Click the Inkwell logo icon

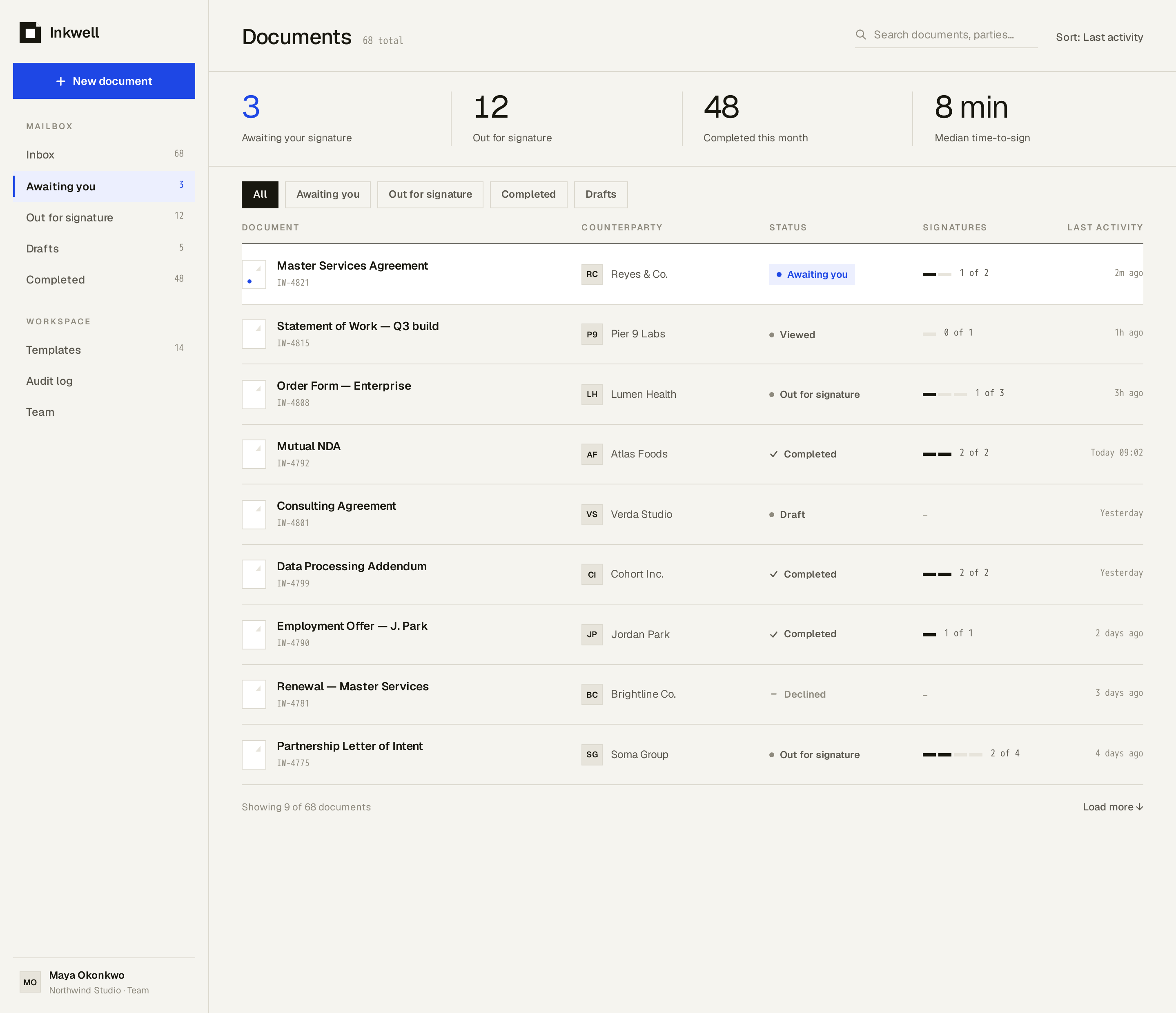tap(30, 33)
